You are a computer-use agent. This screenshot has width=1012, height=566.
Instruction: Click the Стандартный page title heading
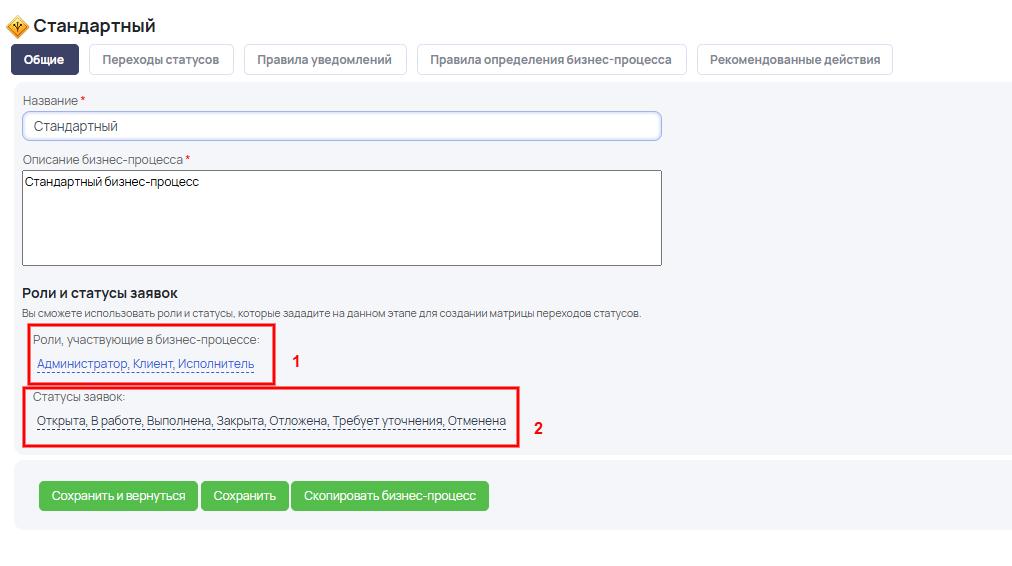click(x=94, y=27)
